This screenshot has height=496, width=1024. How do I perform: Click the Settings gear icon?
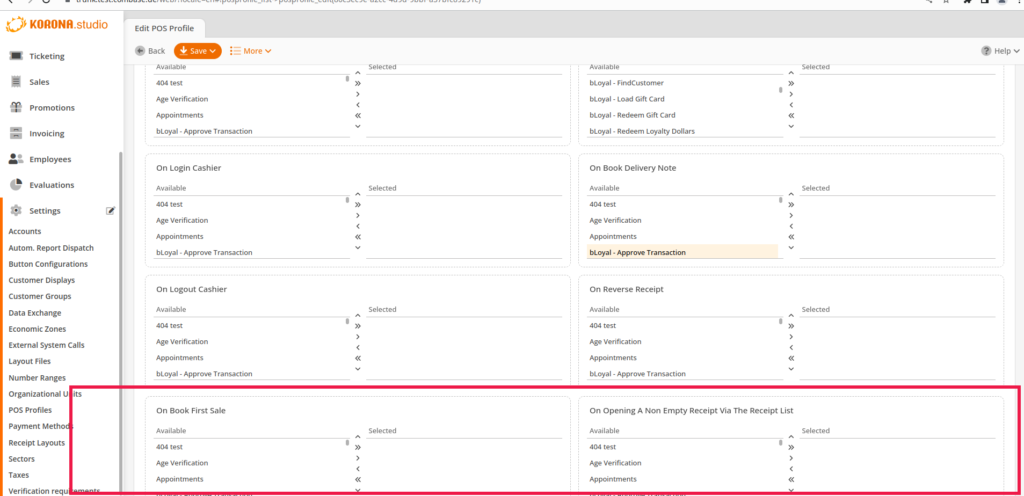point(16,210)
